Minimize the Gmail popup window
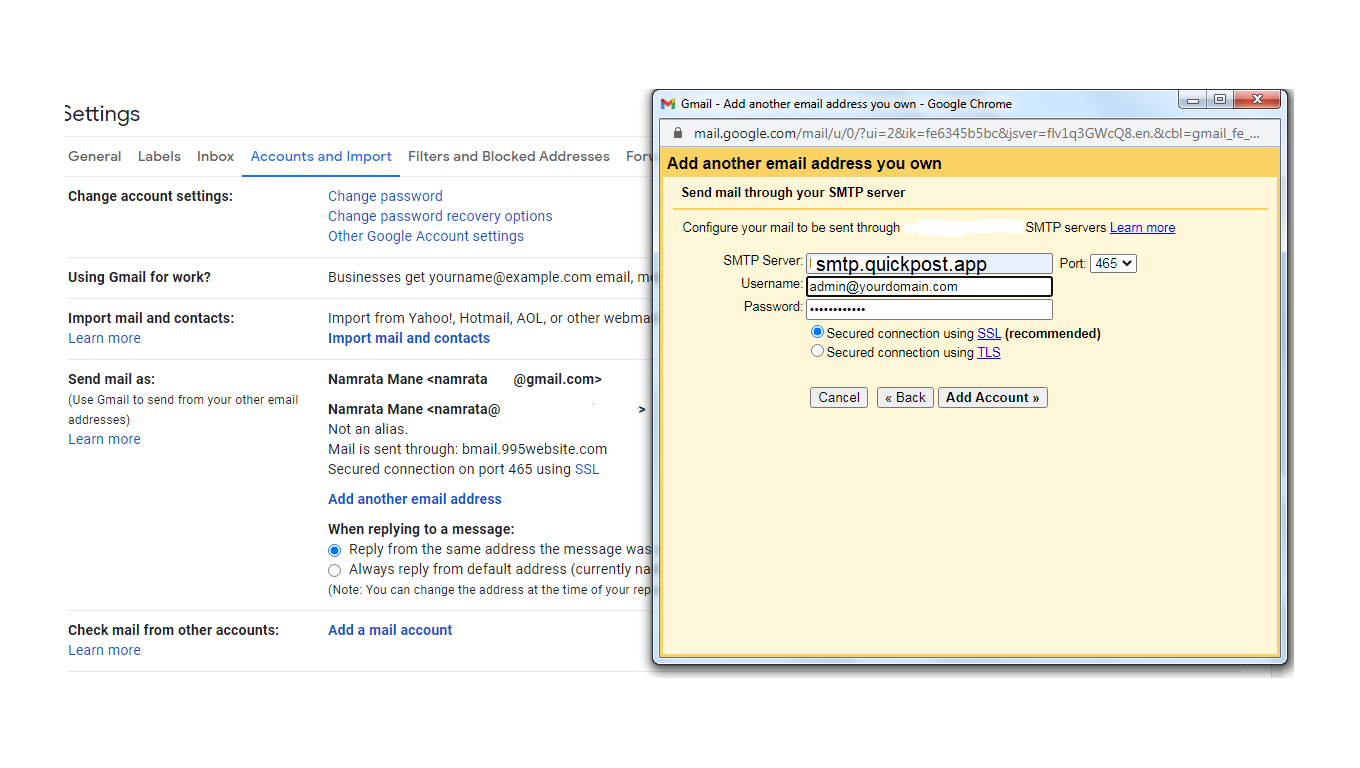The height and width of the screenshot is (768, 1360). [1192, 100]
